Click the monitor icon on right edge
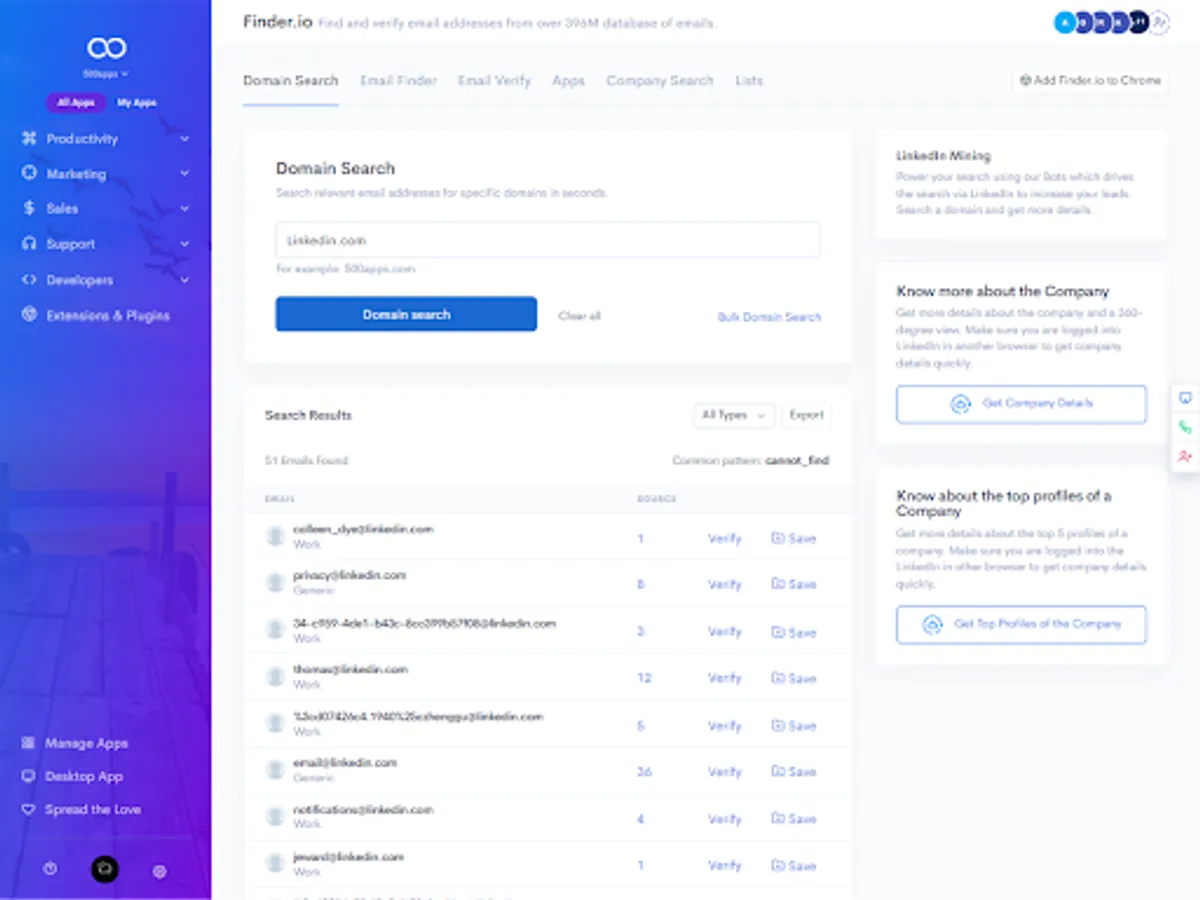Image resolution: width=1200 pixels, height=900 pixels. (x=1185, y=398)
